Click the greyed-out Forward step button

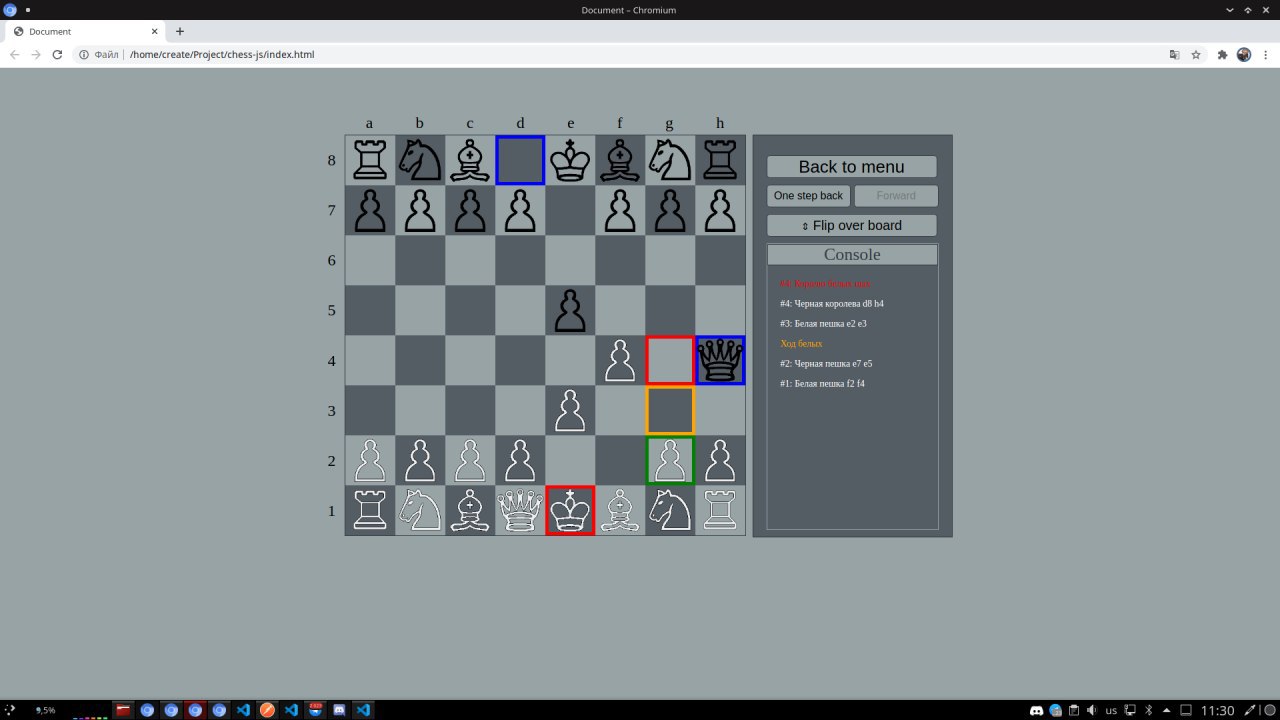coord(896,196)
